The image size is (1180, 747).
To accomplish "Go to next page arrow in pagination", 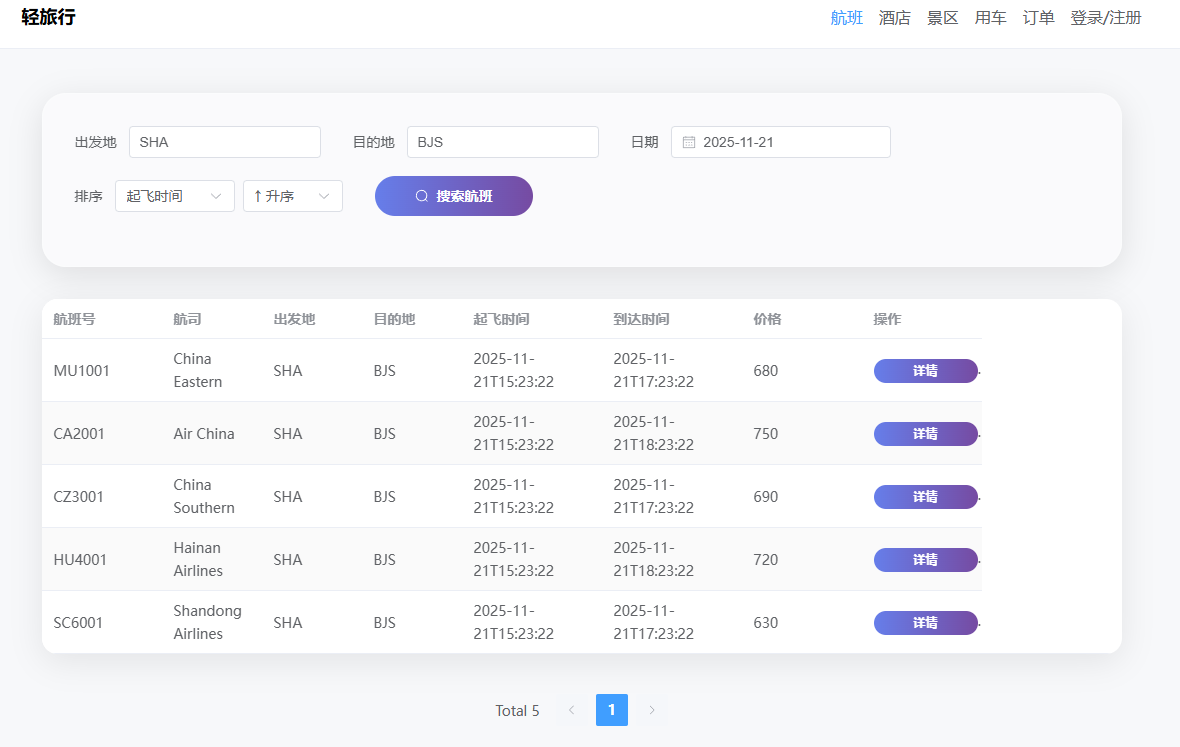I will pos(652,710).
